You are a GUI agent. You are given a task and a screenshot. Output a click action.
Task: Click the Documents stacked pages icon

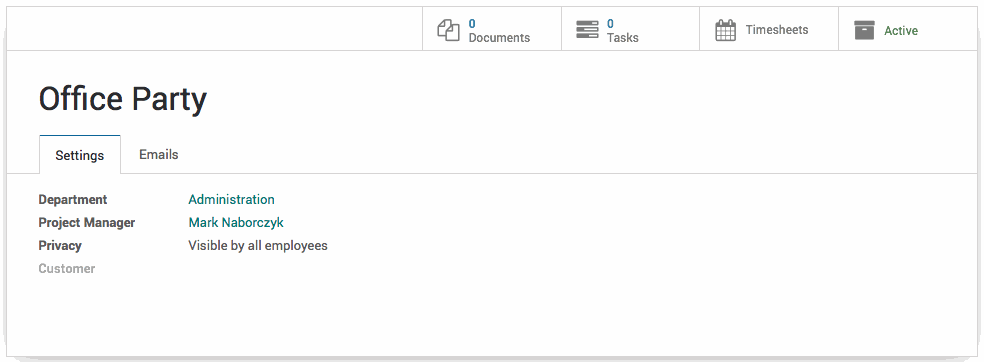coord(448,30)
